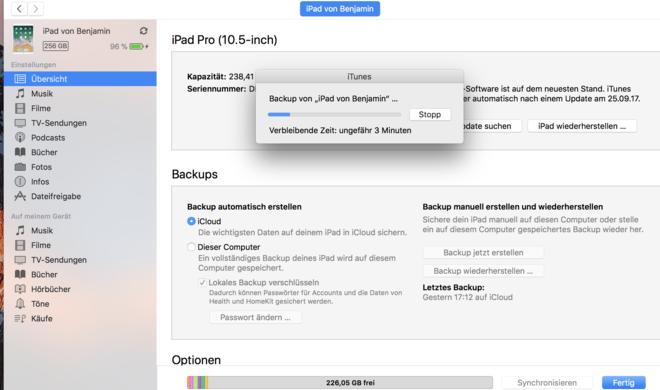This screenshot has width=660, height=390.
Task: Open the Fotos settings label
Action: point(41,167)
